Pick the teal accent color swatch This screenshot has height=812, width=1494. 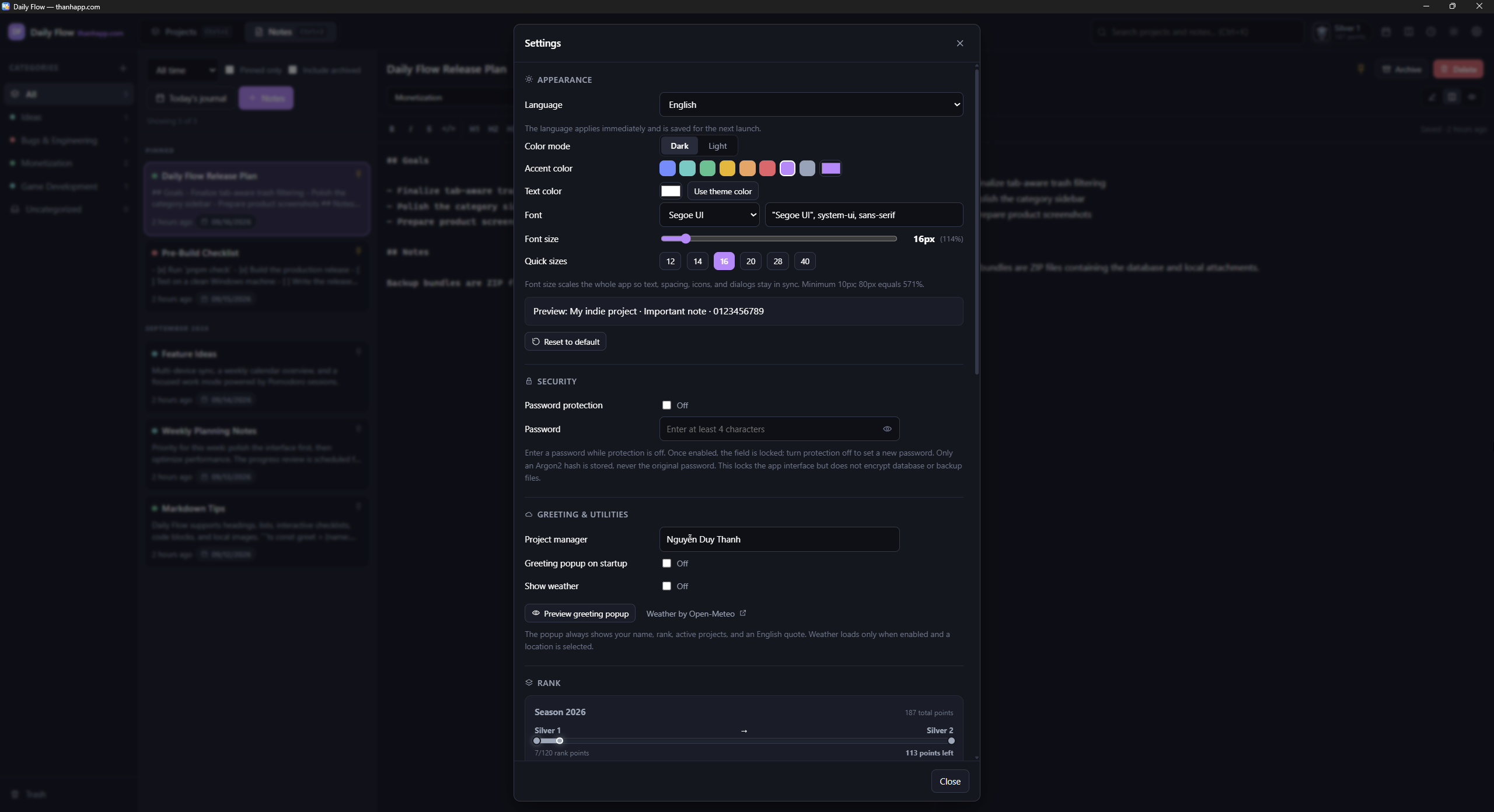click(687, 169)
